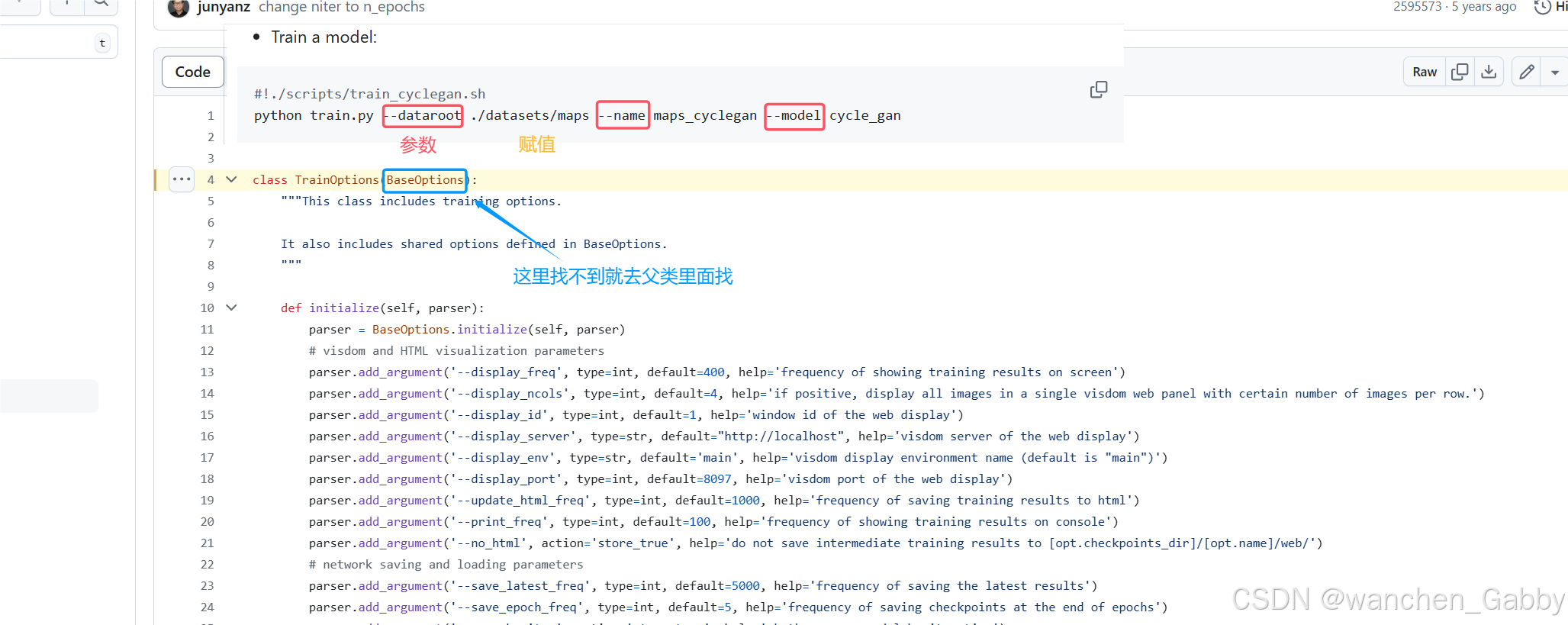1568x625 pixels.
Task: Open the Raw file view
Action: pos(1424,72)
